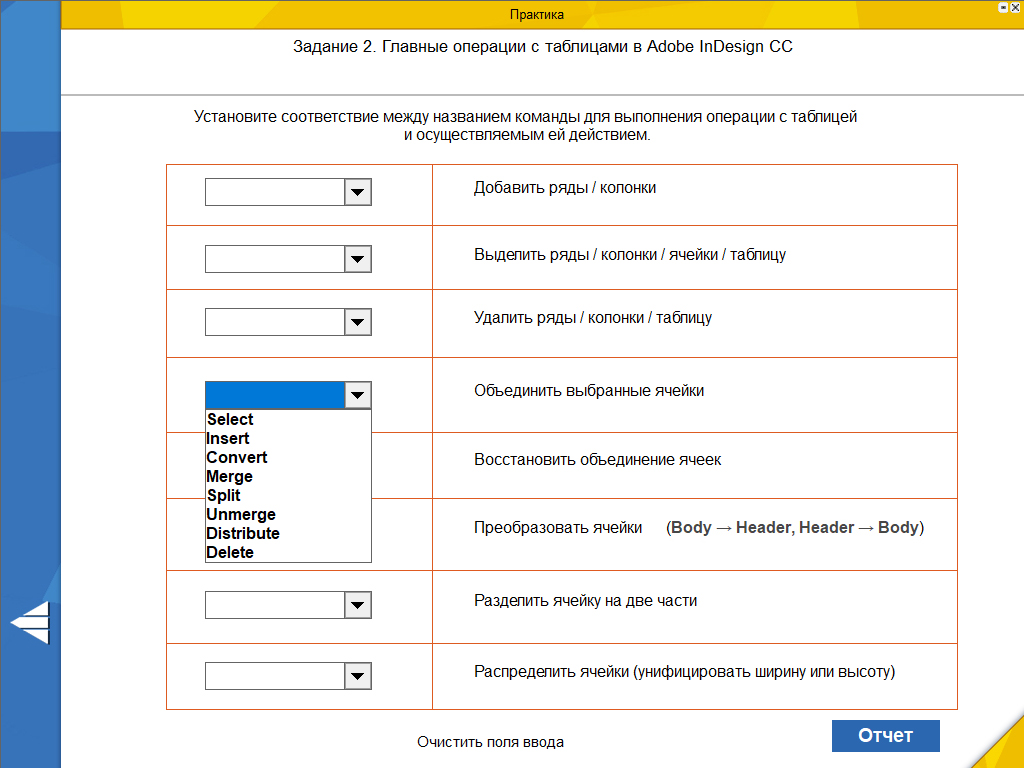Pick 'Delete' from the dropdown options
This screenshot has height=768, width=1024.
pos(230,553)
